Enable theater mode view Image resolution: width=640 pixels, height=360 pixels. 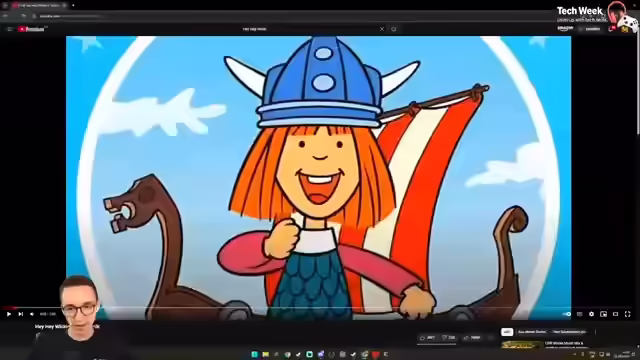(x=616, y=314)
